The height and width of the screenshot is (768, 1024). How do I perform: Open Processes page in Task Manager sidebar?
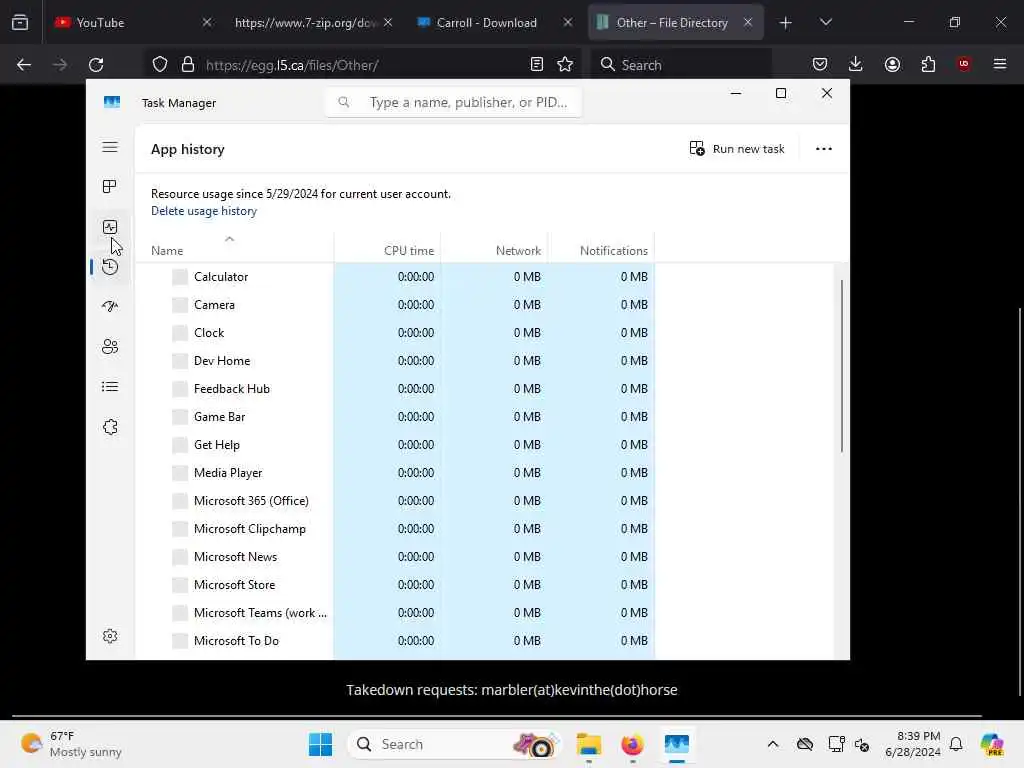[110, 187]
